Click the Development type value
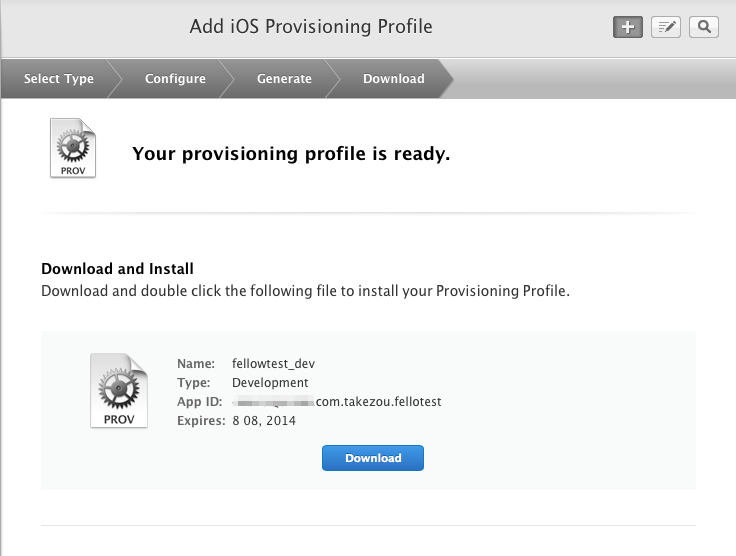Screen dimensions: 736x556 [x=270, y=382]
